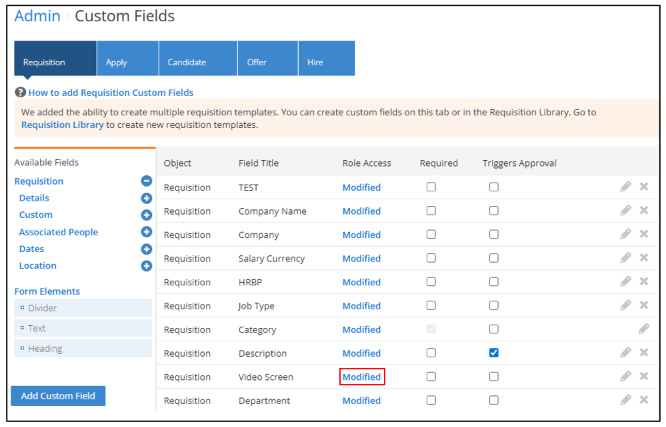Remove the HRBP field using X icon
This screenshot has width=666, height=427.
pos(644,282)
